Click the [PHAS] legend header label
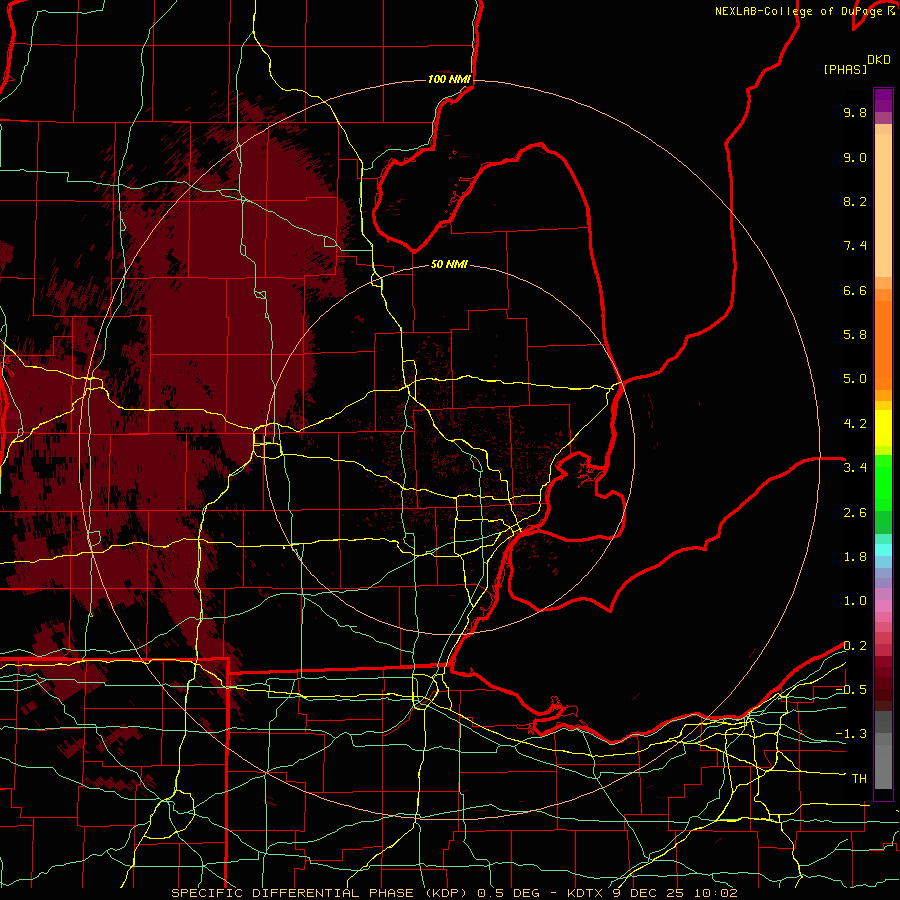 [x=845, y=69]
